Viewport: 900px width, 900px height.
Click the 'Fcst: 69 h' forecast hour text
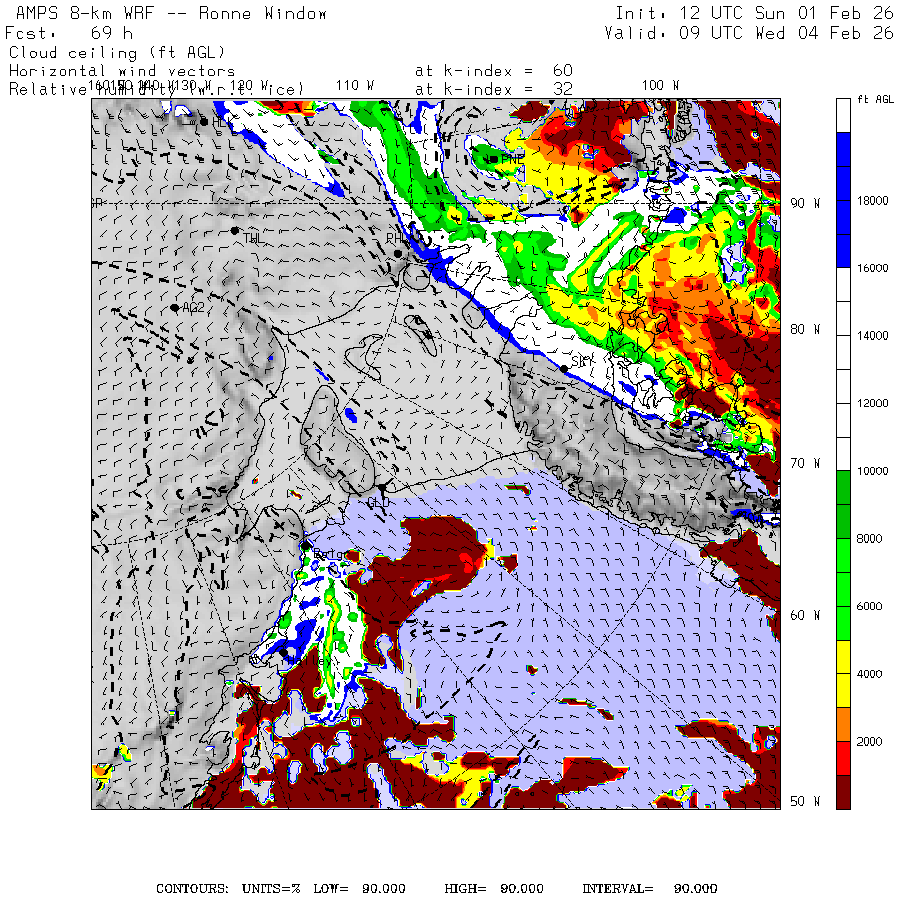coord(69,33)
